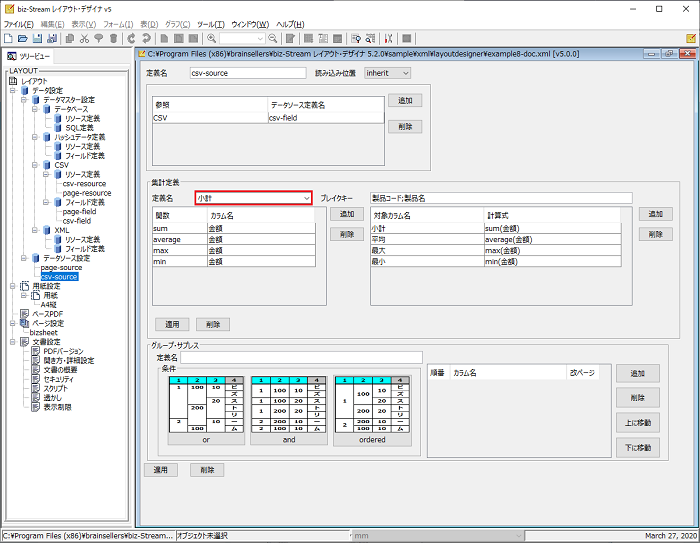Open the ファイル(F) menu

coord(18,24)
